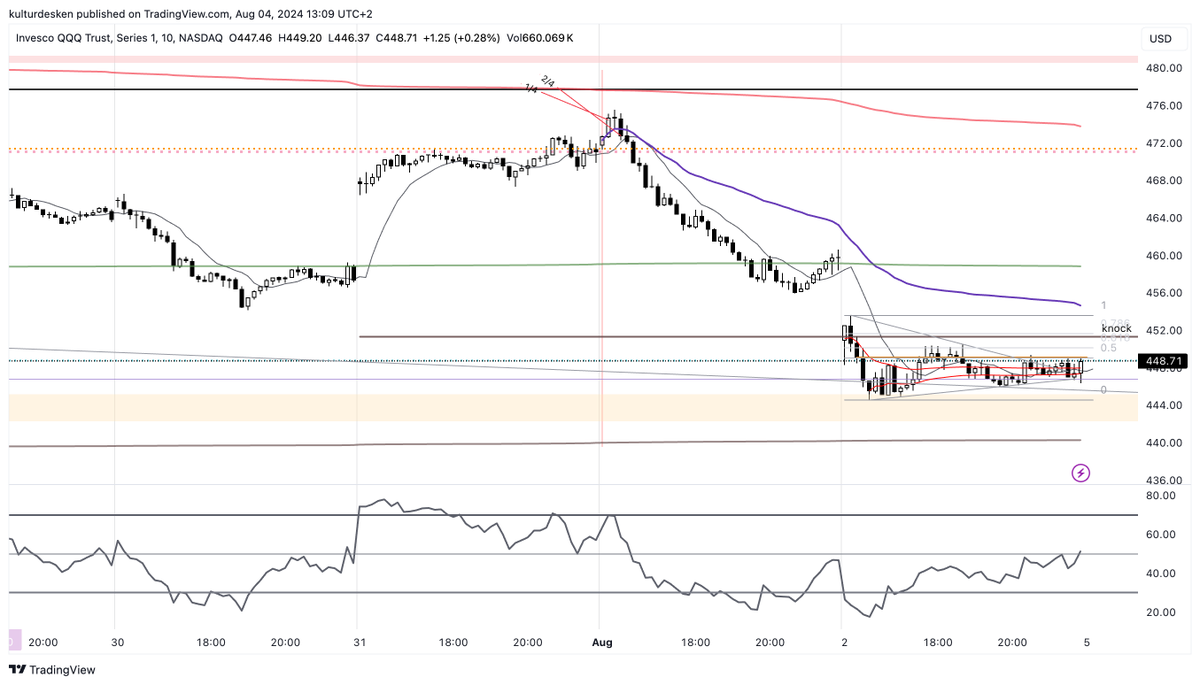
Task: Select the 'Aug' marker on the time axis
Action: [x=602, y=643]
